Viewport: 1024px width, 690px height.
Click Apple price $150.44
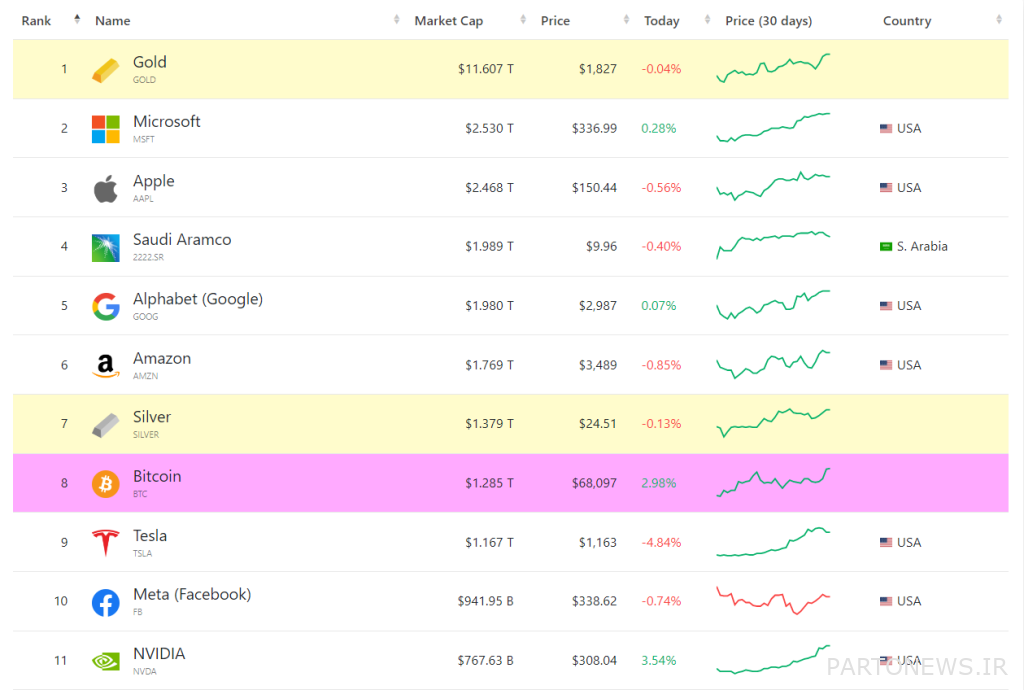594,187
